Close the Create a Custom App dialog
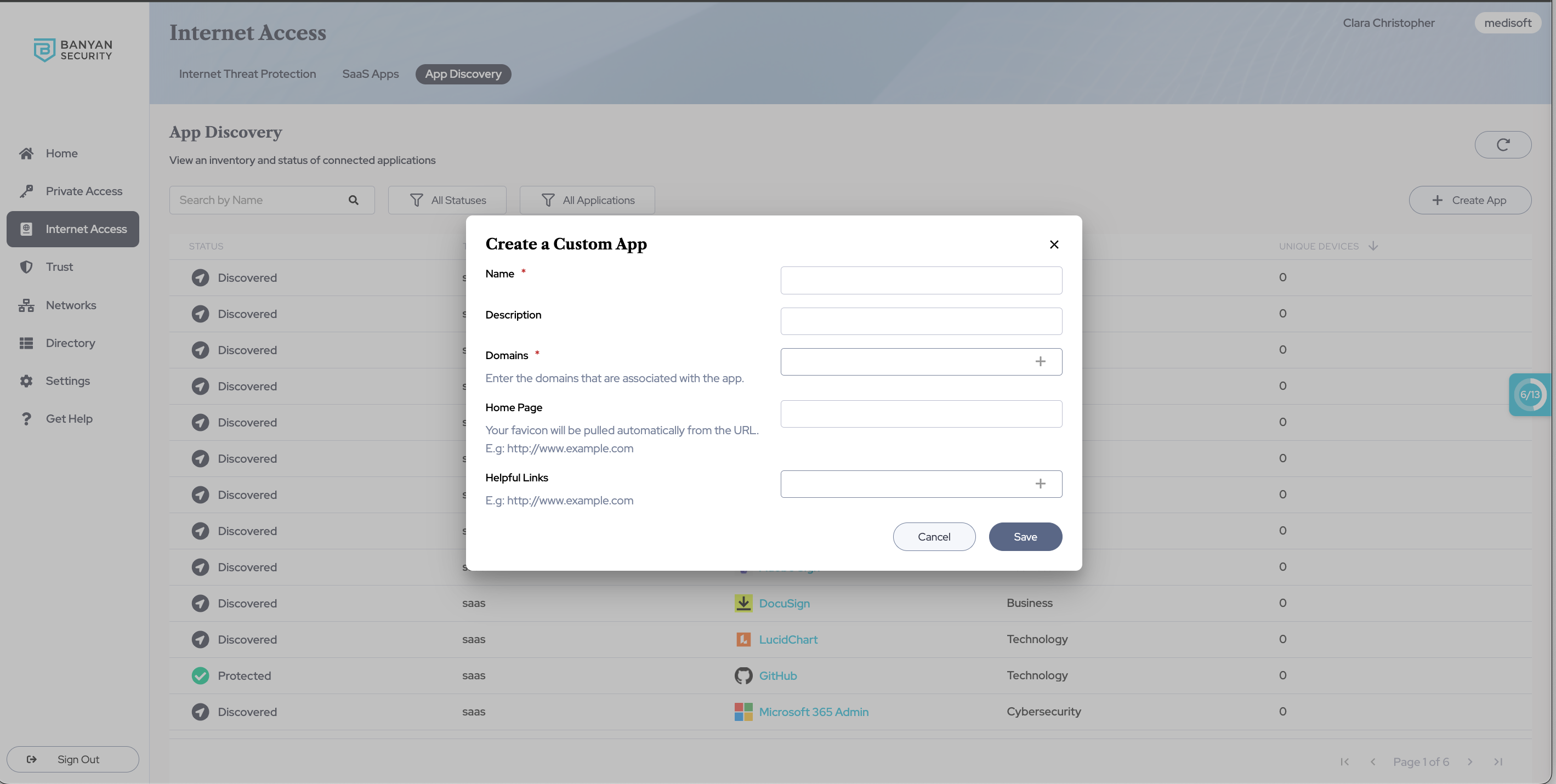The image size is (1556, 784). pyautogui.click(x=1054, y=245)
